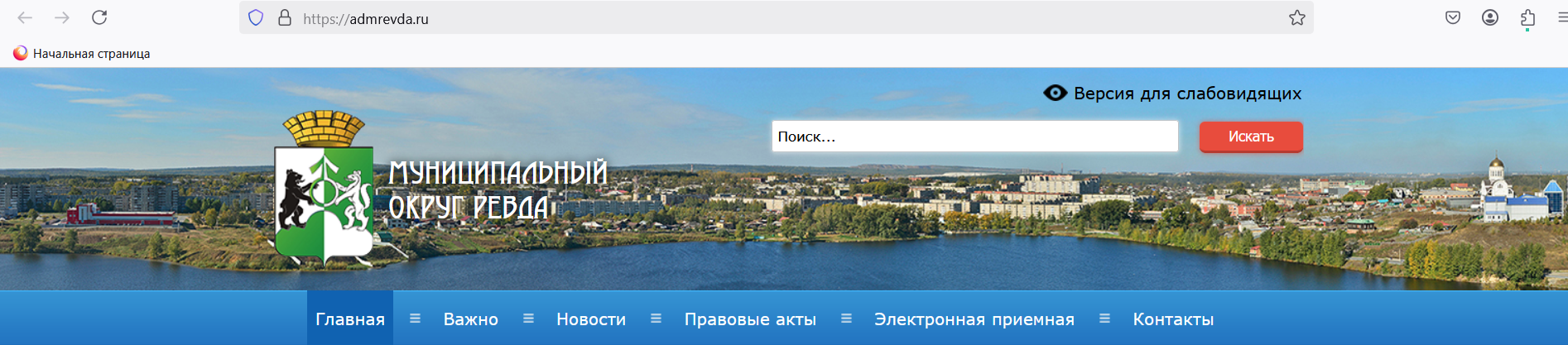The height and width of the screenshot is (345, 1568).
Task: Focus the Поиск search input field
Action: pyautogui.click(x=974, y=137)
